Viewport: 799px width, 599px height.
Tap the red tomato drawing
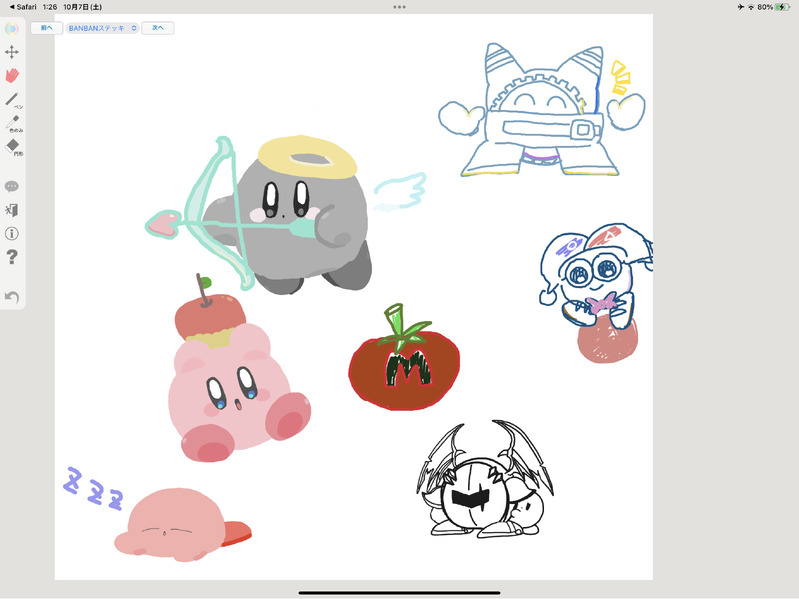(x=404, y=358)
